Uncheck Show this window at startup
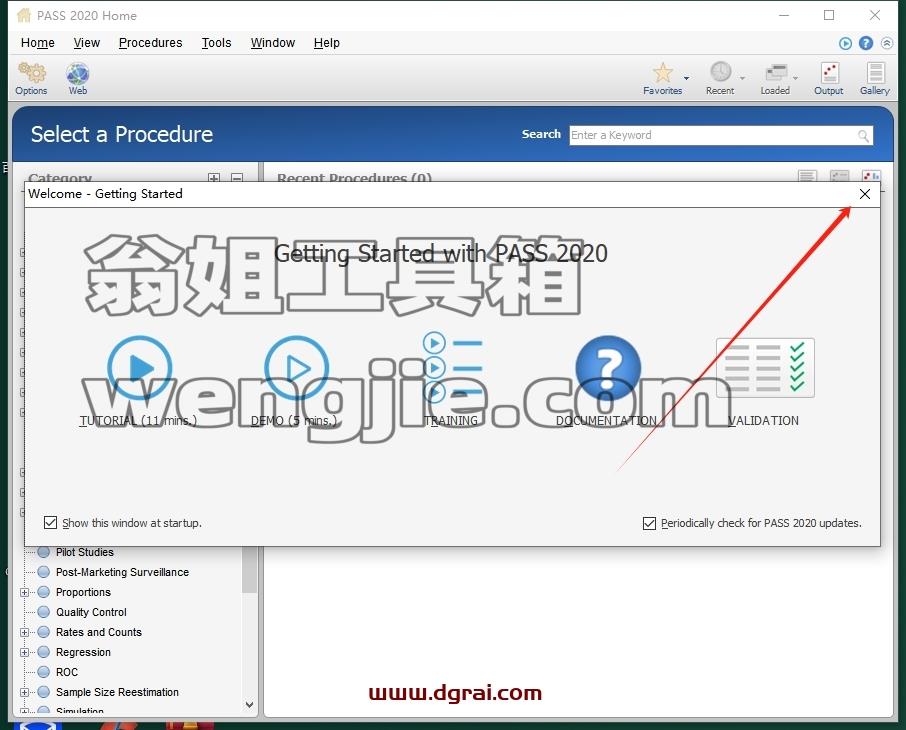This screenshot has width=906, height=730. click(50, 523)
